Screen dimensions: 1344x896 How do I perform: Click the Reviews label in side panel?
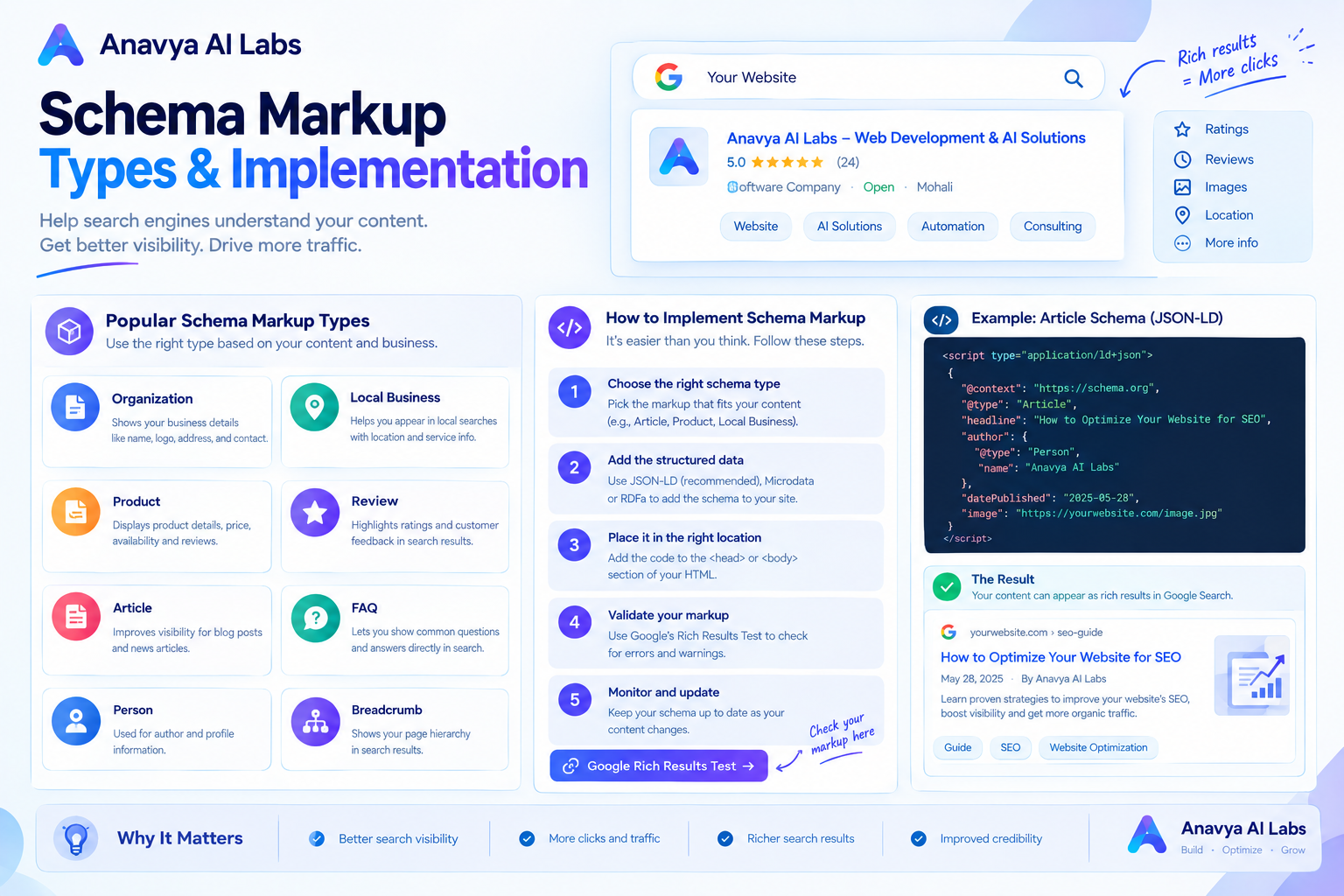[x=1229, y=159]
